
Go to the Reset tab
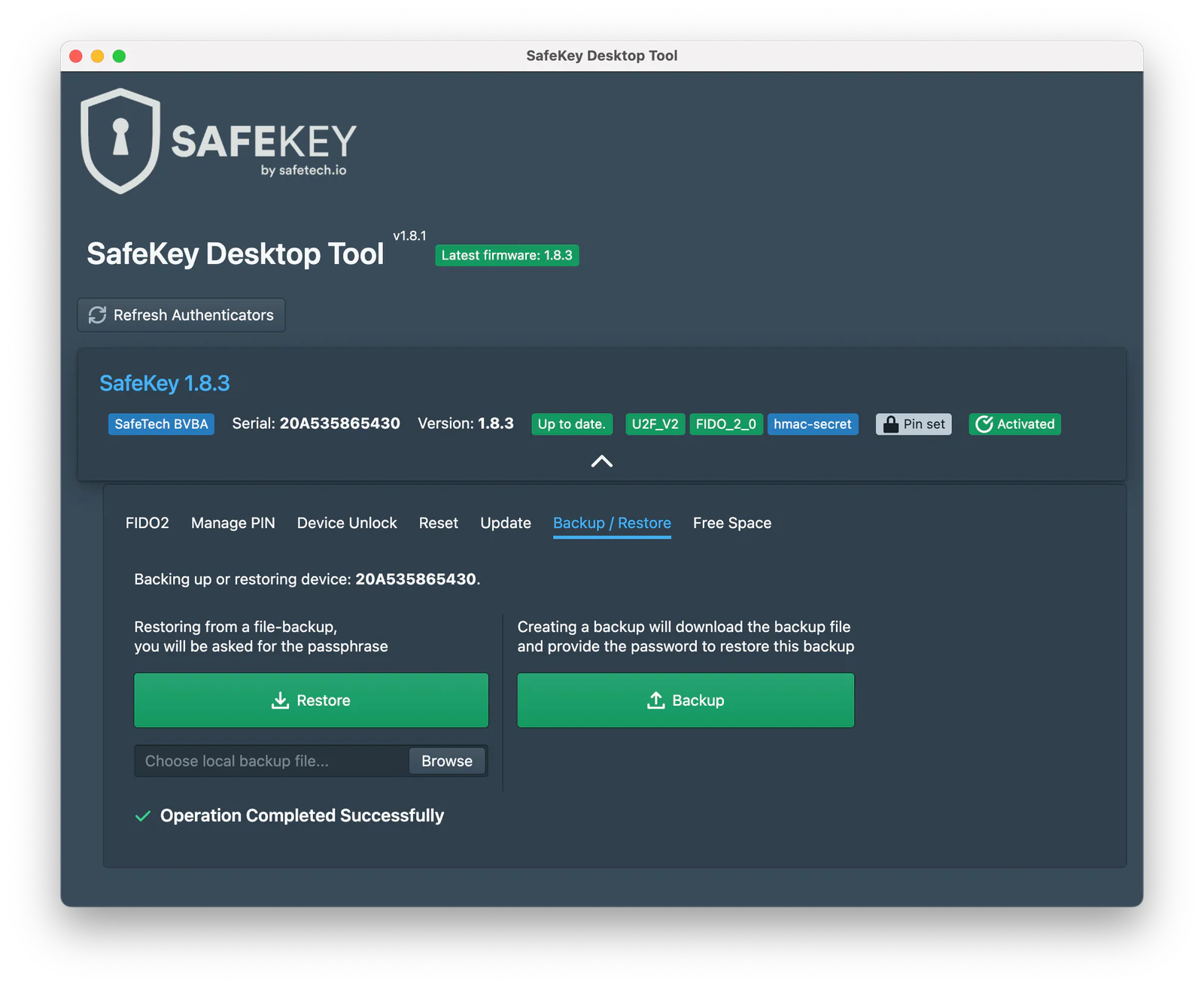click(439, 523)
